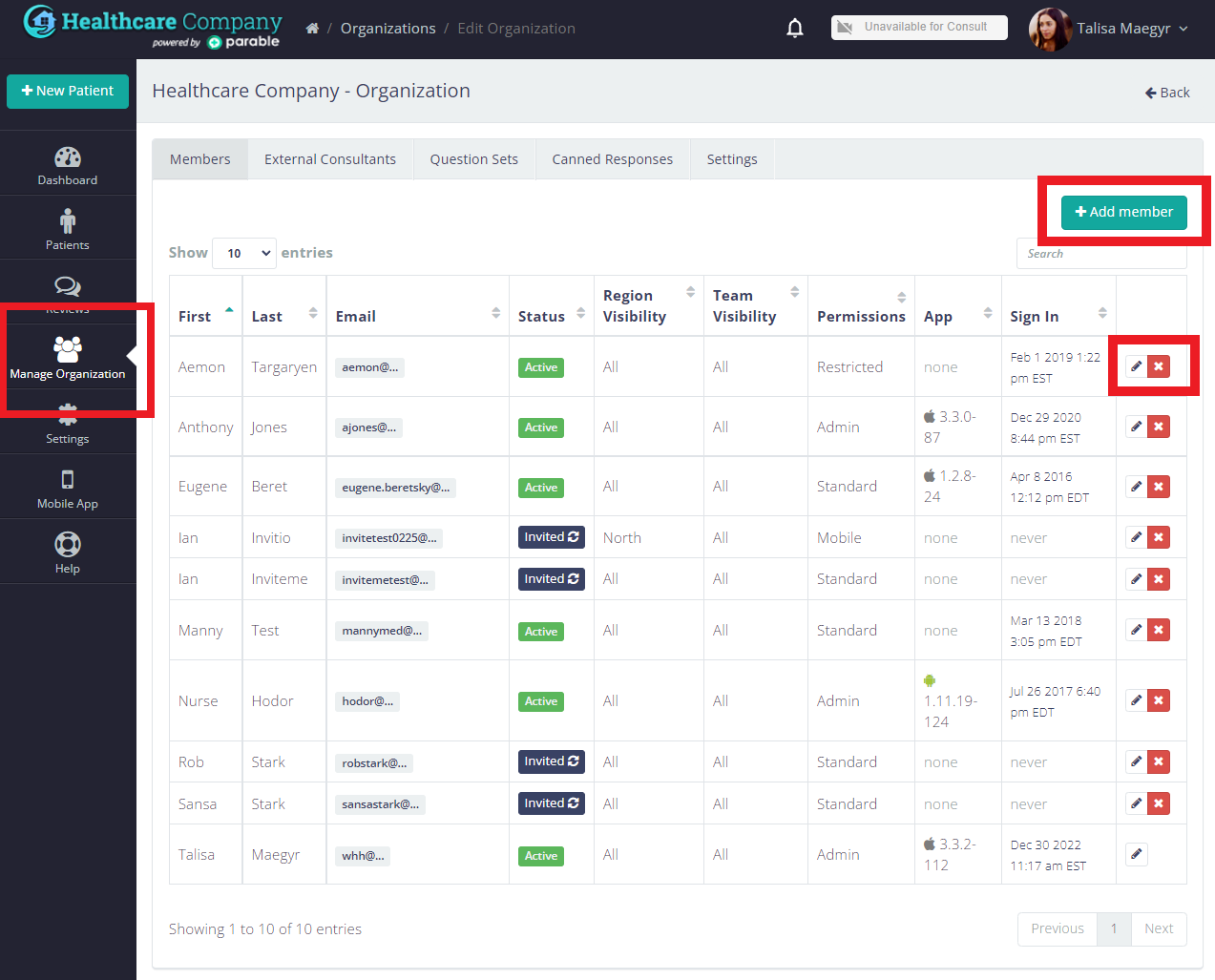Image resolution: width=1215 pixels, height=980 pixels.
Task: Resend invite for Ian Invitio
Action: pos(552,537)
